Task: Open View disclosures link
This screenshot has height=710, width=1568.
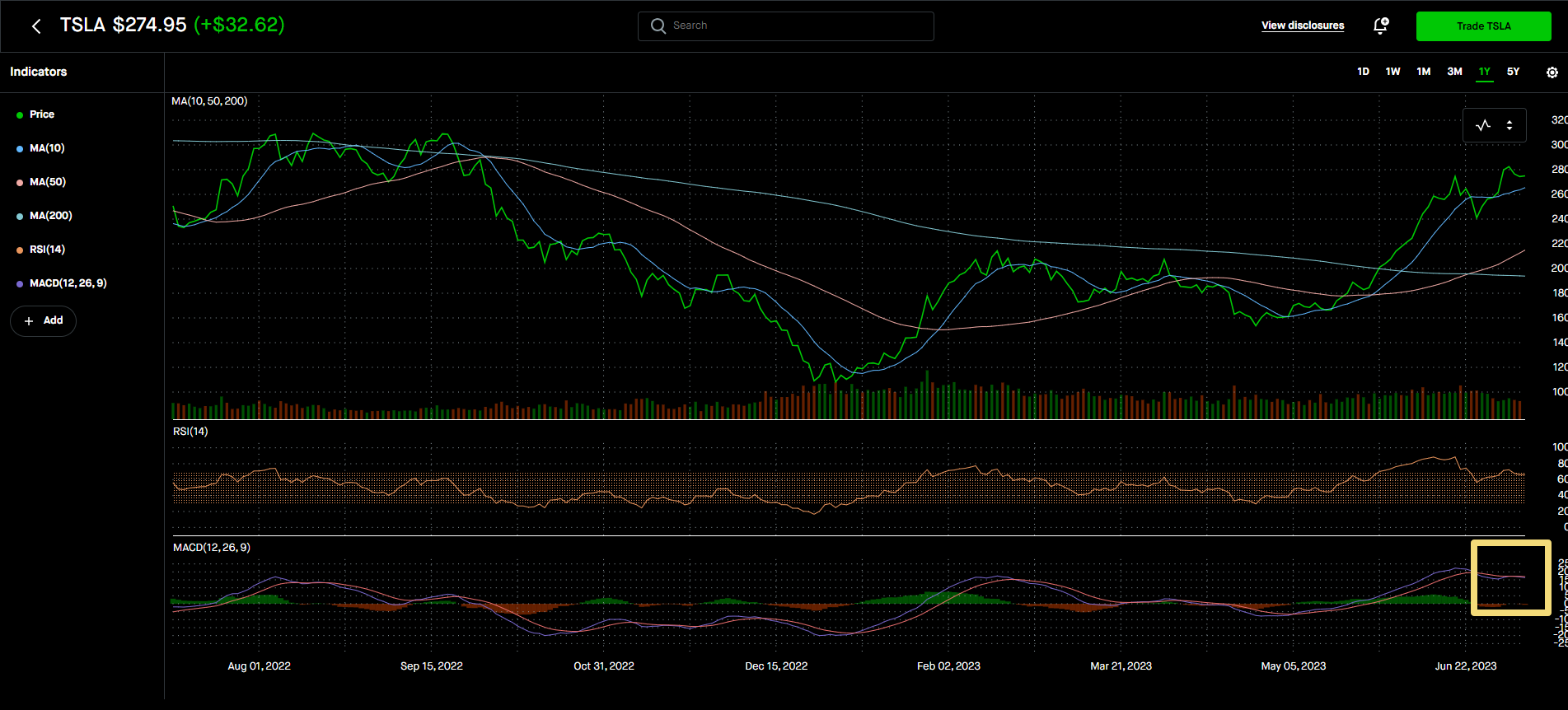Action: tap(1303, 26)
